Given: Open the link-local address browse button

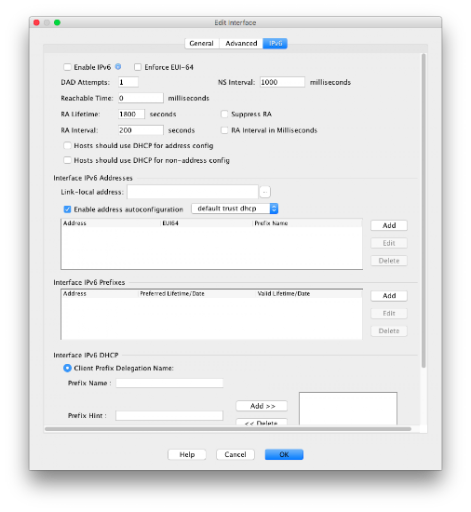Looking at the screenshot, I should (265, 192).
